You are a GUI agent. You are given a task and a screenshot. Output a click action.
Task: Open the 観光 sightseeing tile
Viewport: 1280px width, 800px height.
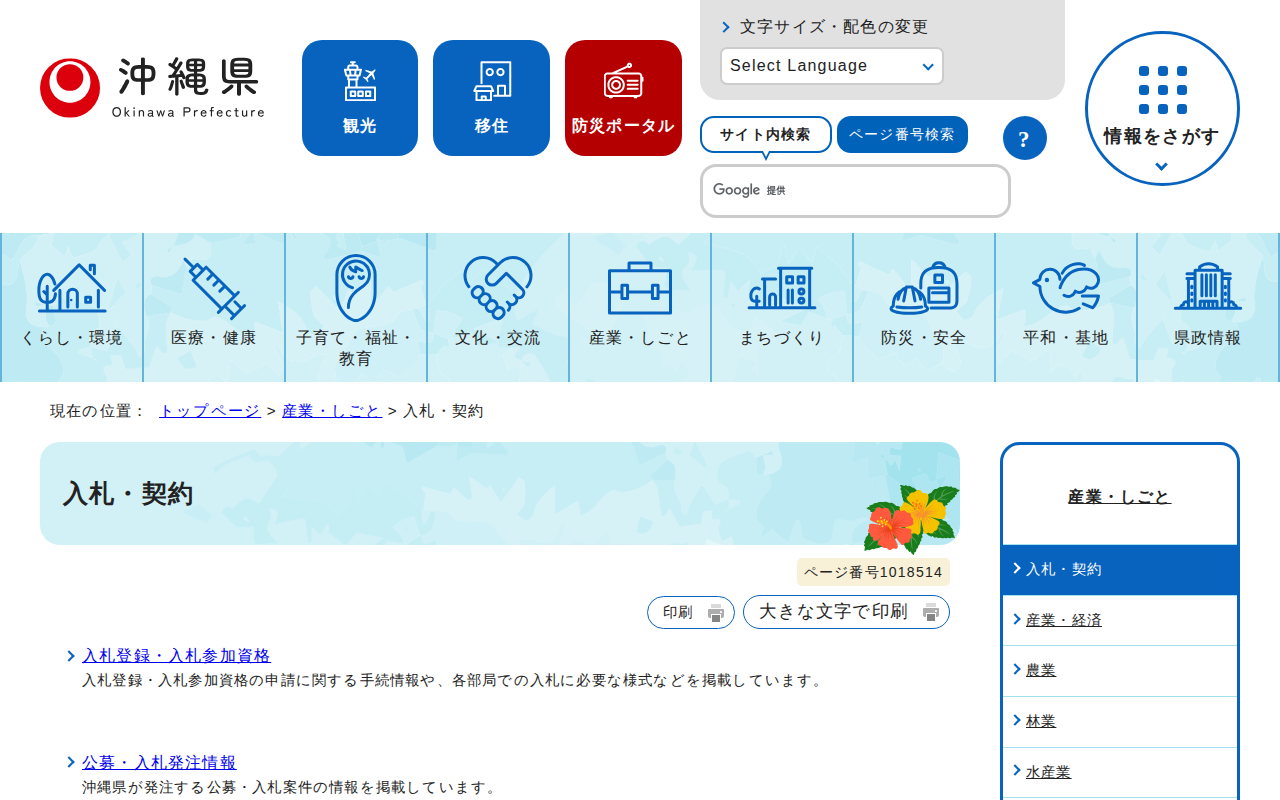(360, 98)
